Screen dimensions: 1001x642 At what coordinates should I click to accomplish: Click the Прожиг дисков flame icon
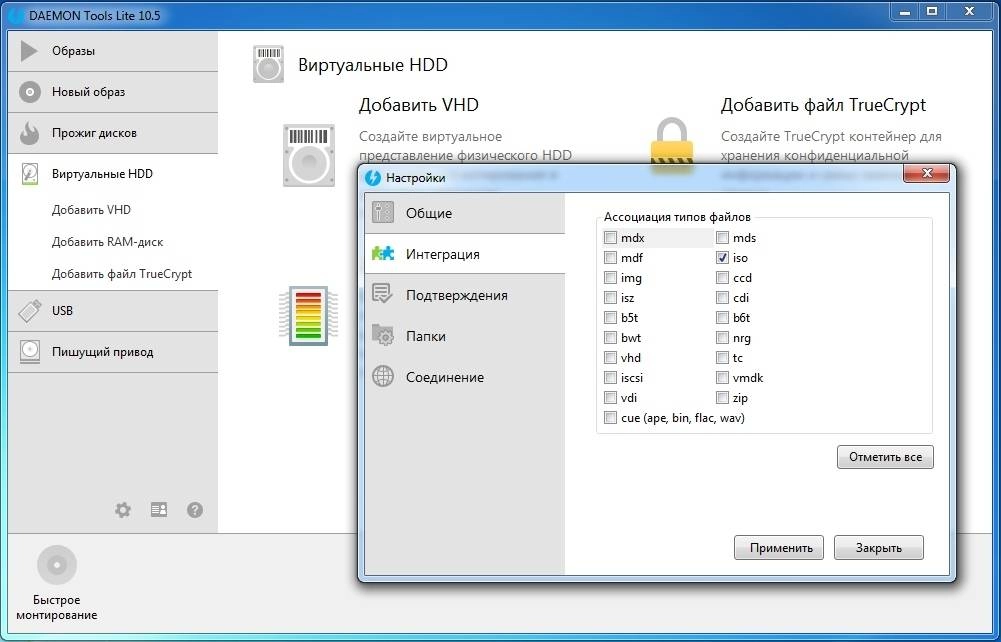pos(29,133)
